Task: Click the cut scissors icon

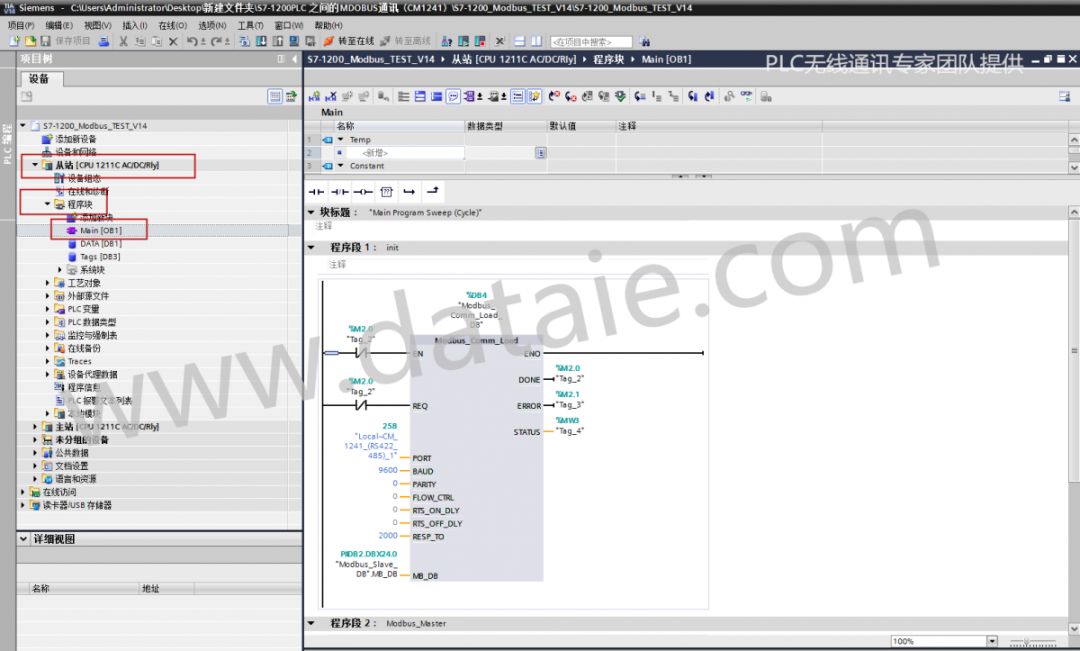Action: pos(123,41)
